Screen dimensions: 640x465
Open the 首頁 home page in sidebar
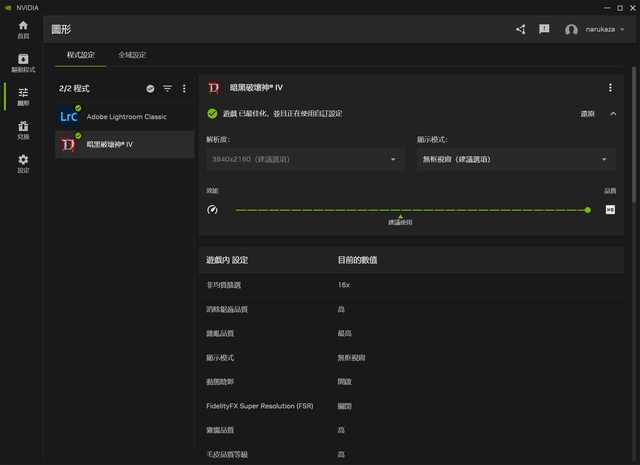click(x=23, y=30)
